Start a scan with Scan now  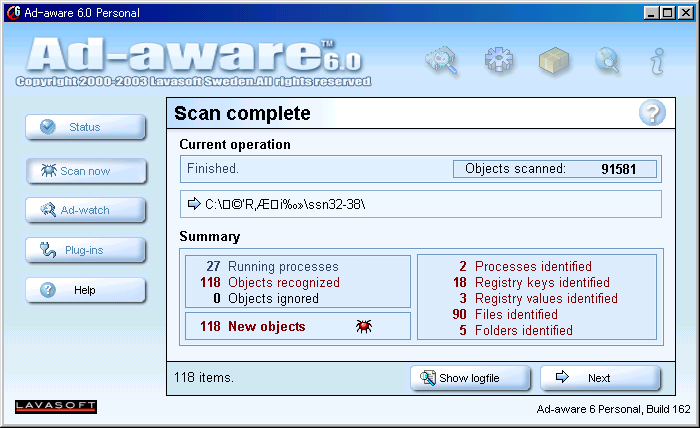point(86,171)
